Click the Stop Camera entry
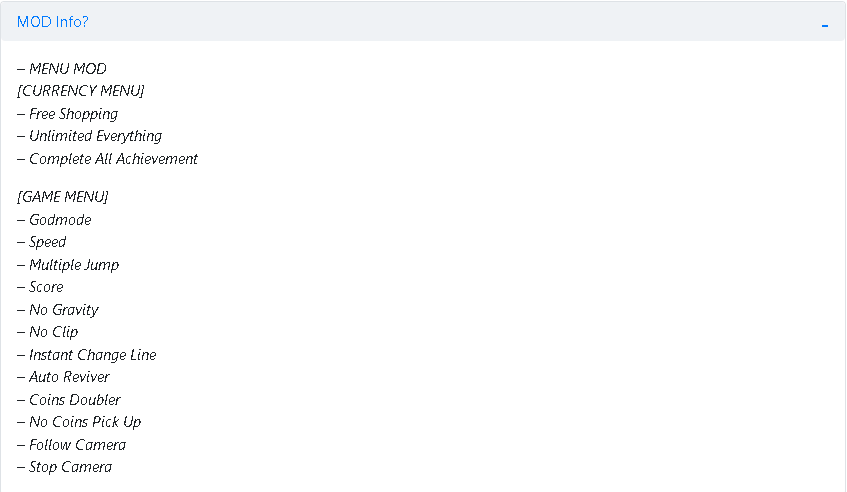Viewport: 847px width, 492px height. [64, 467]
